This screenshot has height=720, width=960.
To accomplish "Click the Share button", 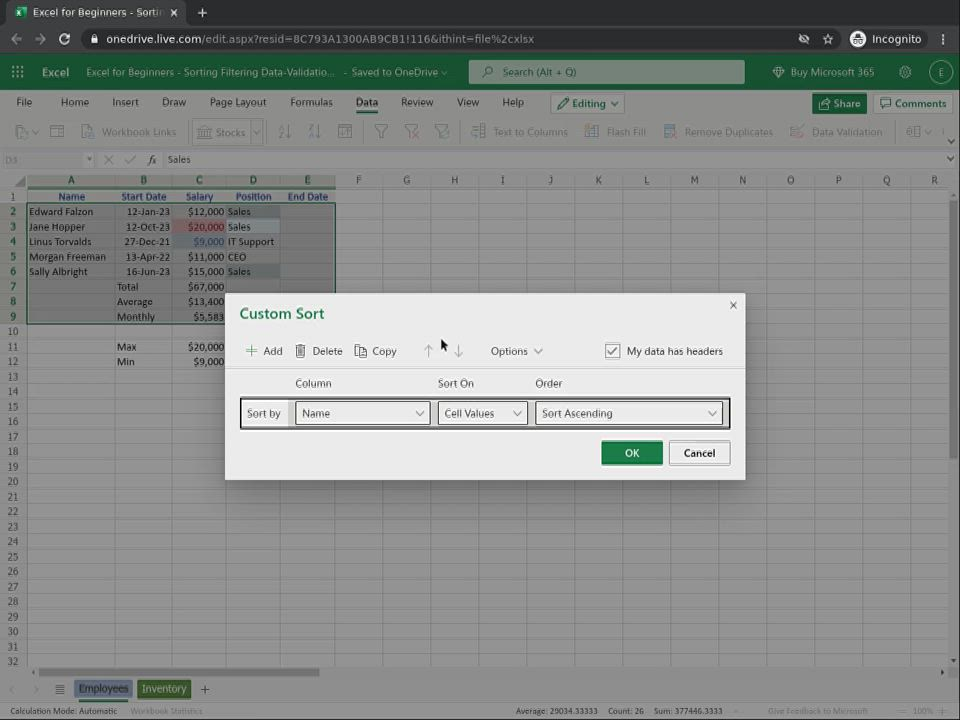I will pyautogui.click(x=839, y=103).
